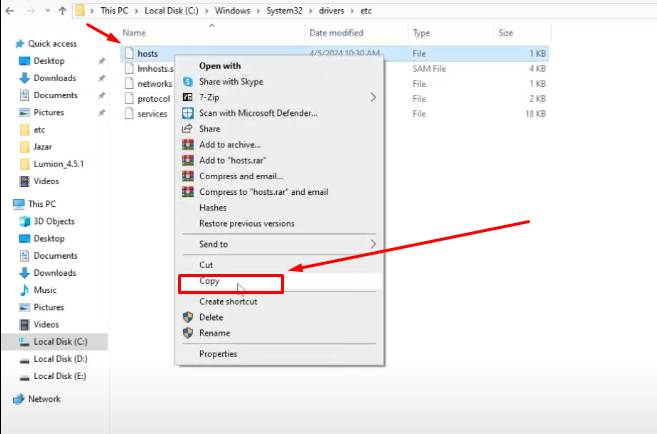Expand the Send to submenu arrow

(x=373, y=244)
